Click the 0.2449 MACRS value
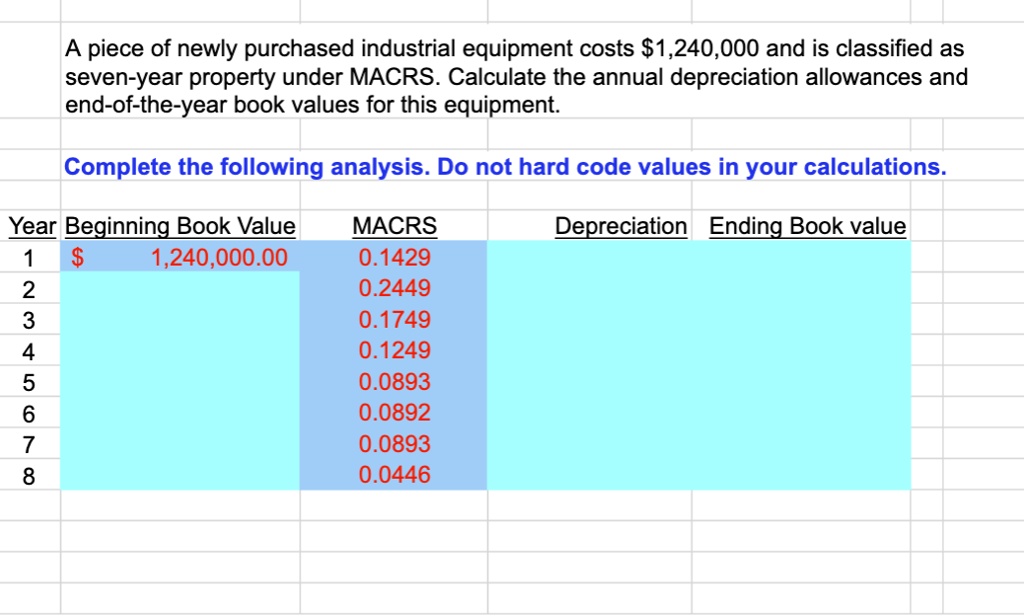The image size is (1024, 616). pos(393,288)
